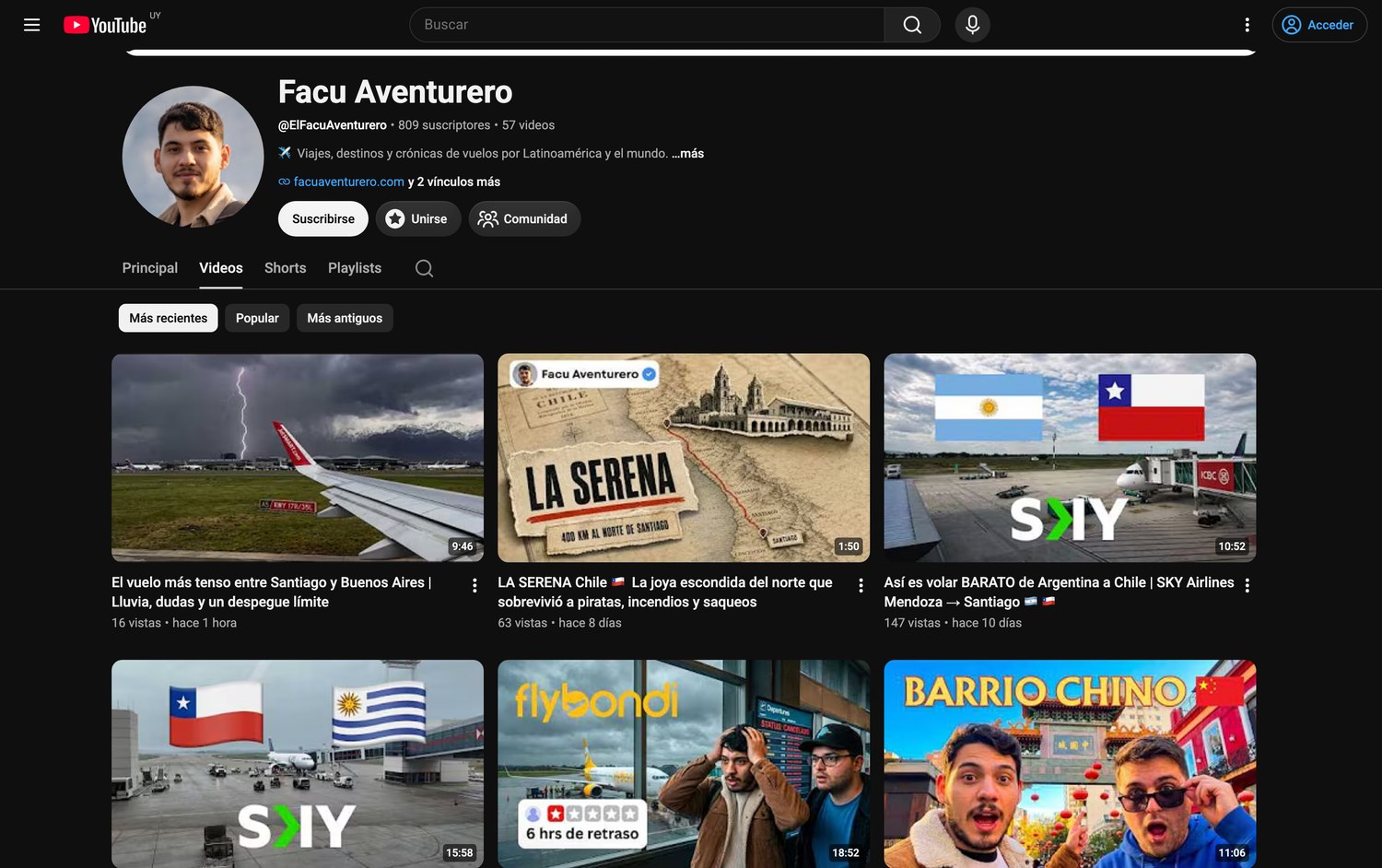The image size is (1382, 868).
Task: Switch to the Shorts tab
Action: coord(286,268)
